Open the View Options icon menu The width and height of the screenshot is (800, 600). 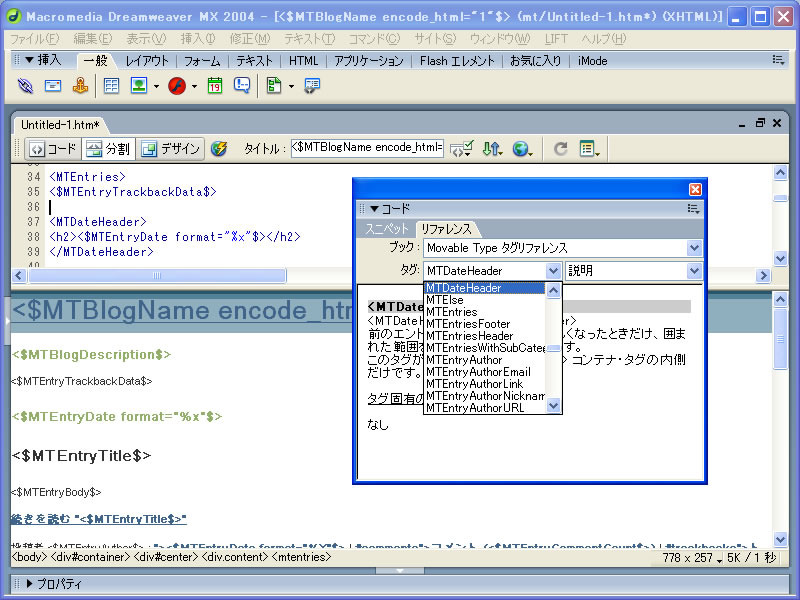click(589, 148)
